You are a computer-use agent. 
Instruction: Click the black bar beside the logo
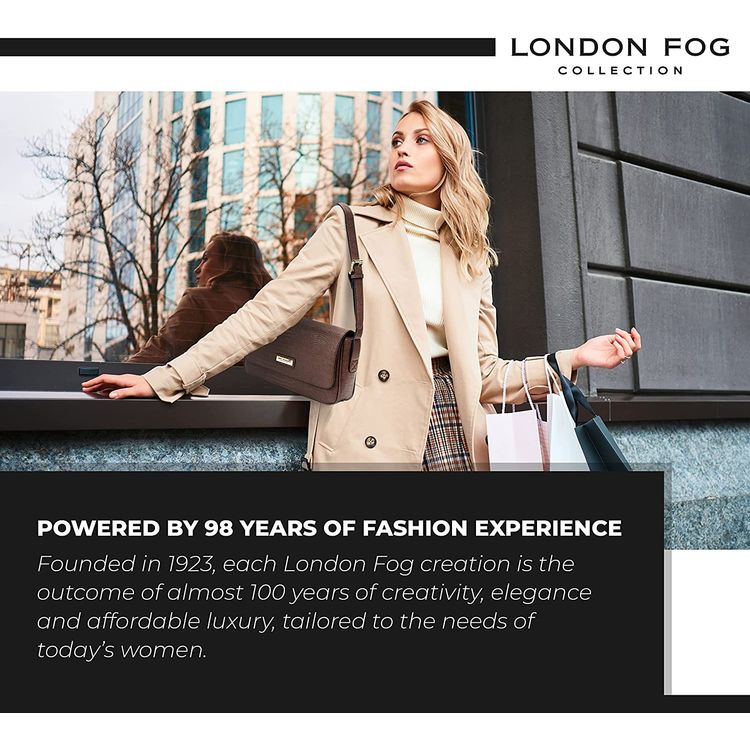coord(247,47)
